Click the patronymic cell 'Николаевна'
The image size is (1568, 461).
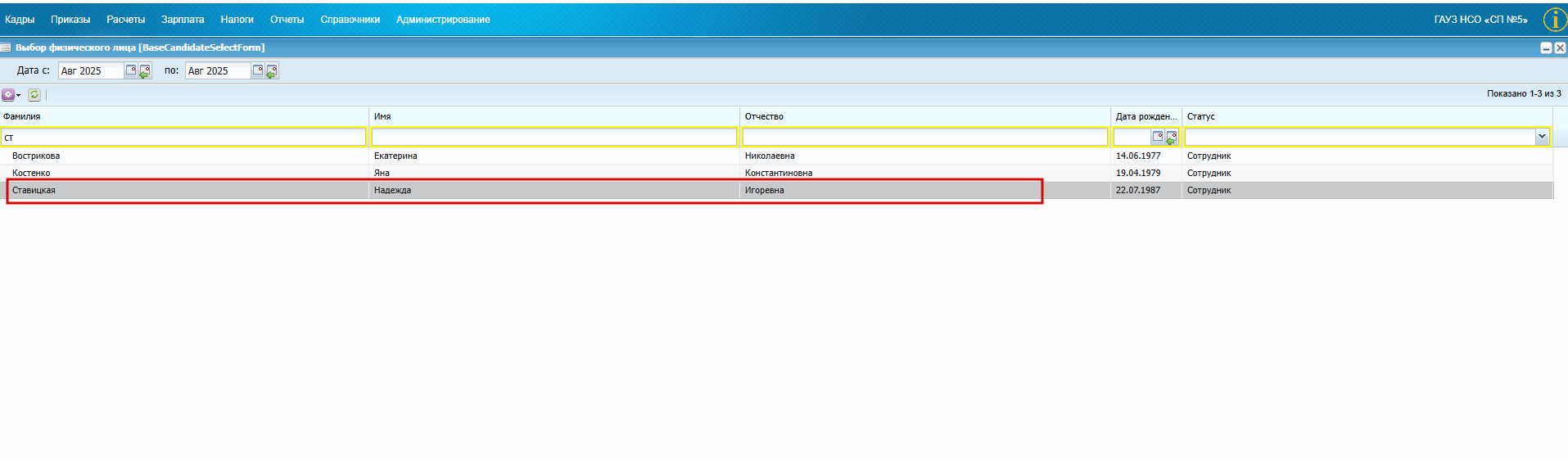point(770,156)
